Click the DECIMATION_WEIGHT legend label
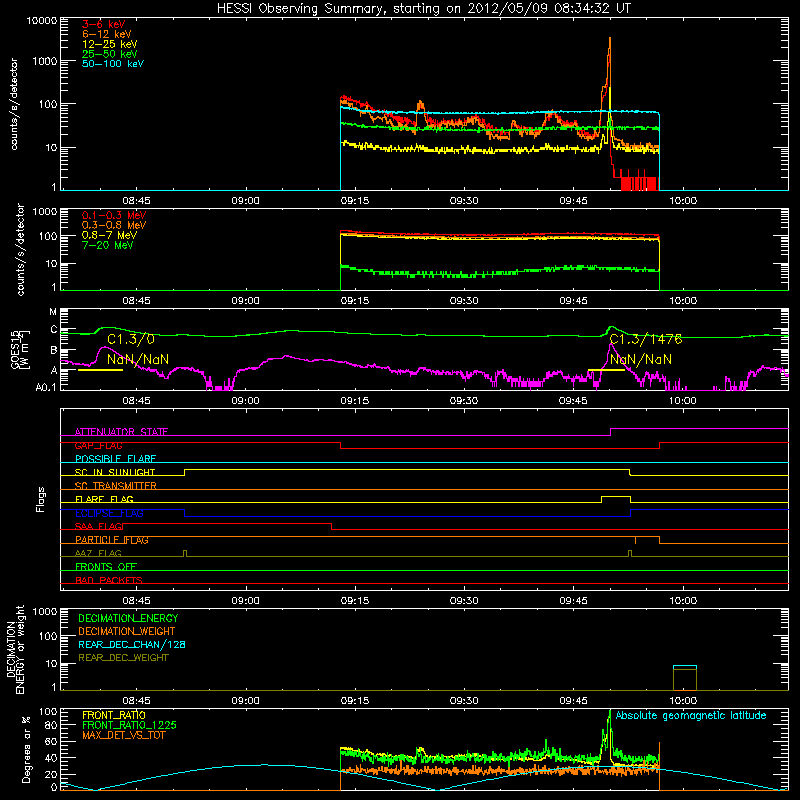This screenshot has width=800, height=800. point(127,631)
